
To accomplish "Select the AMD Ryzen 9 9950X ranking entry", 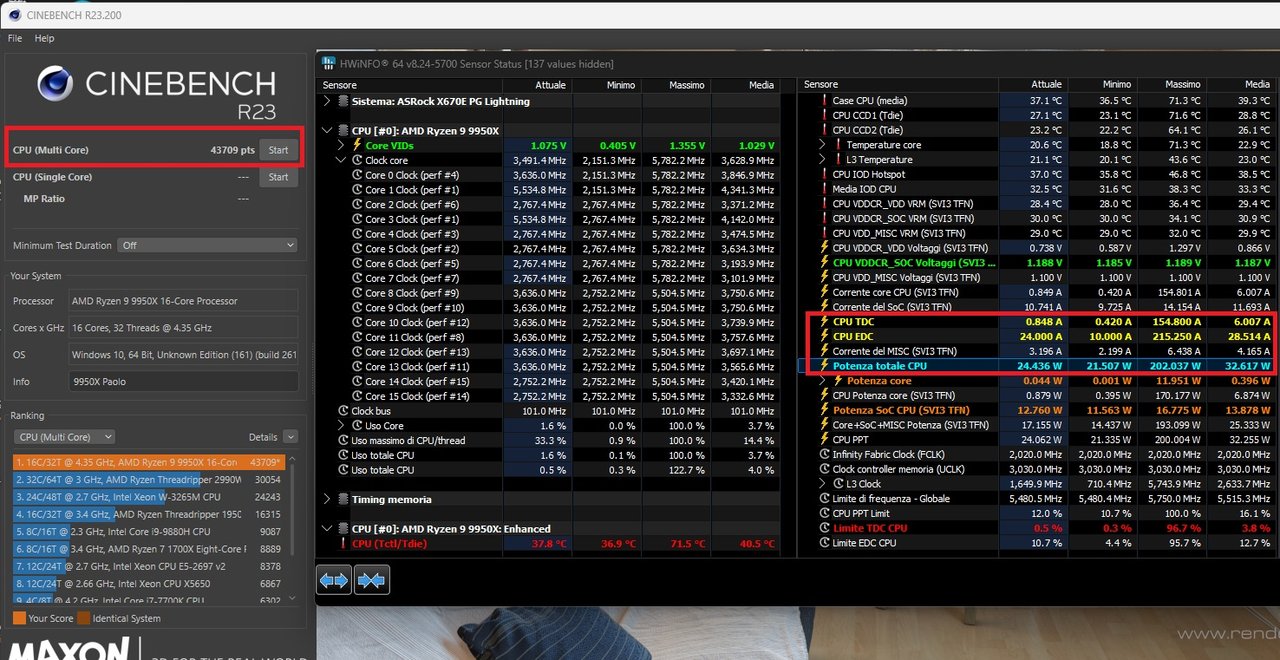I will pyautogui.click(x=150, y=462).
